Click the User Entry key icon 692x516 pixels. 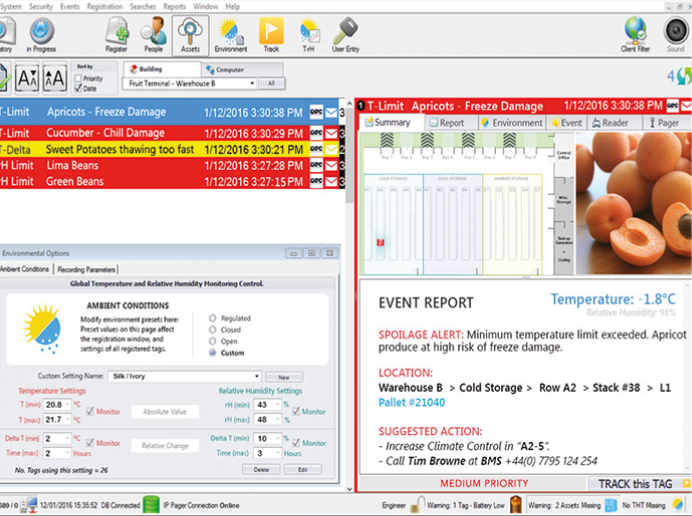point(346,34)
